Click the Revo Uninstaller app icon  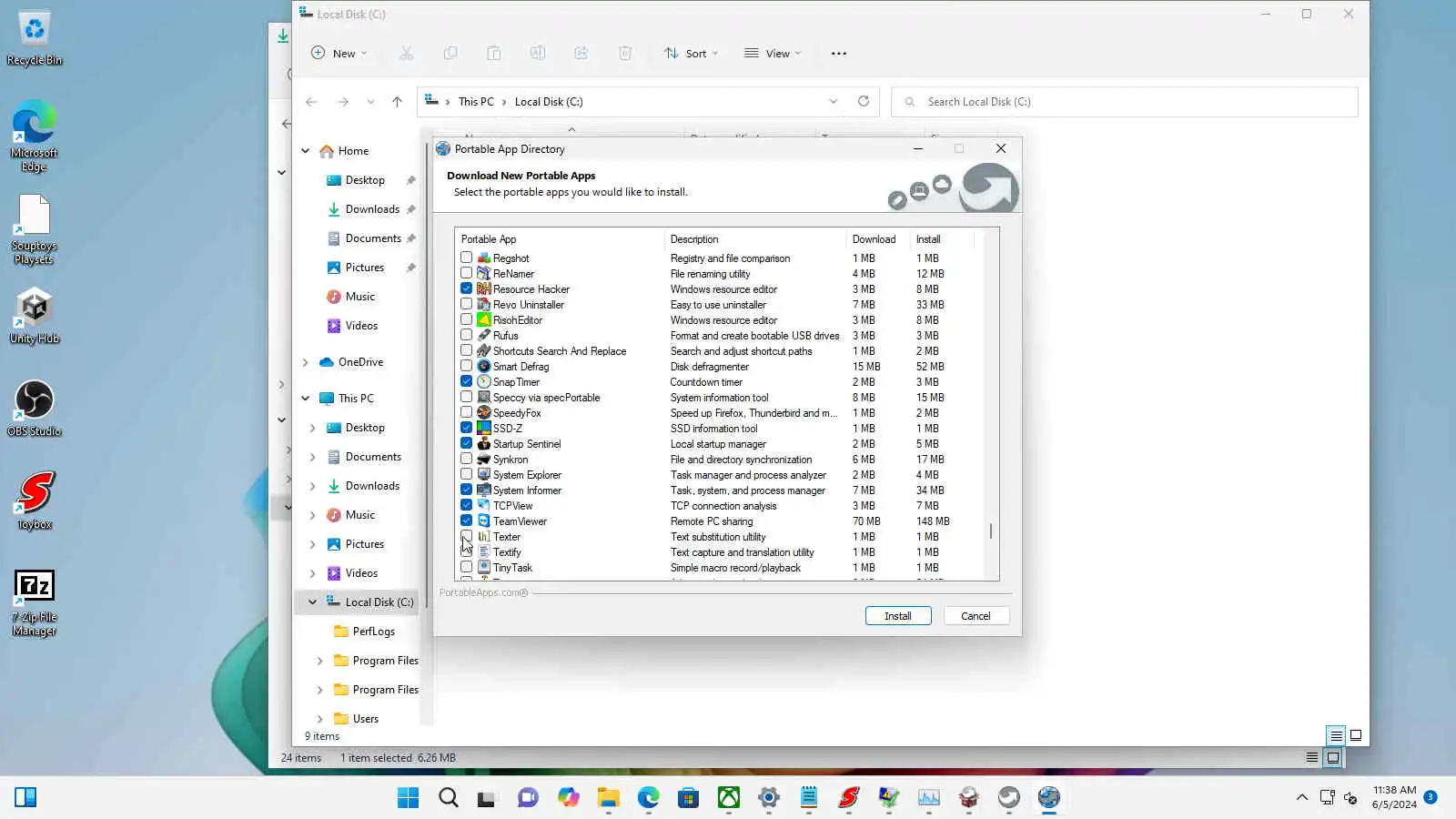(x=484, y=305)
